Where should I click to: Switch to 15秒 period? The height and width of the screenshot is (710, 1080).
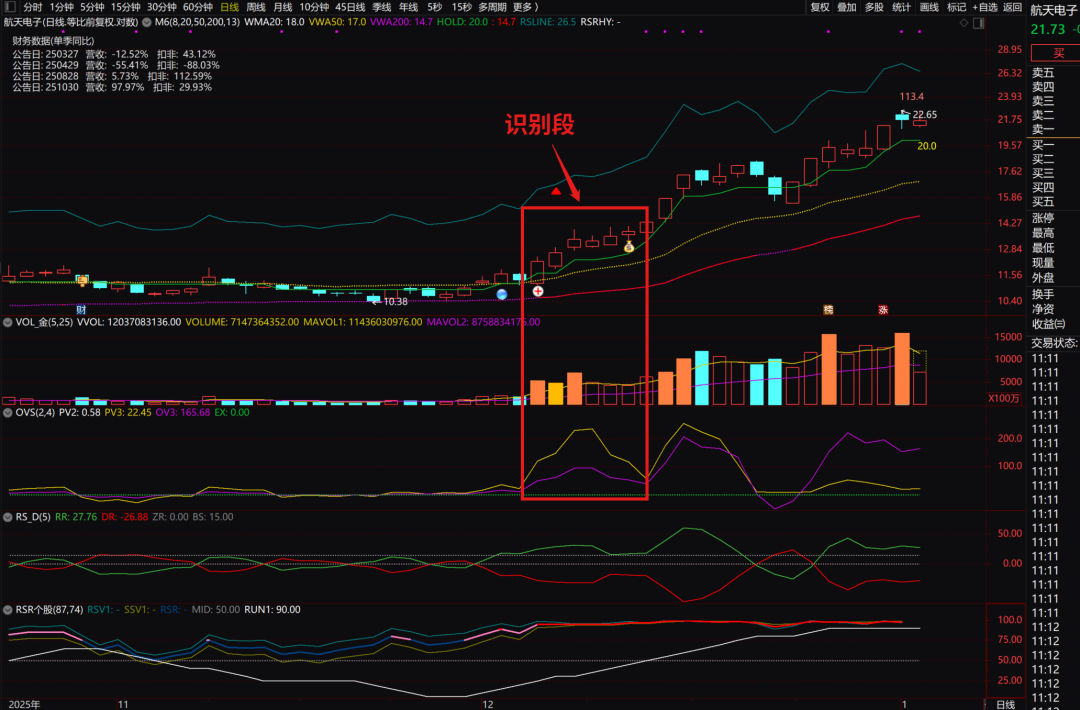pyautogui.click(x=461, y=7)
